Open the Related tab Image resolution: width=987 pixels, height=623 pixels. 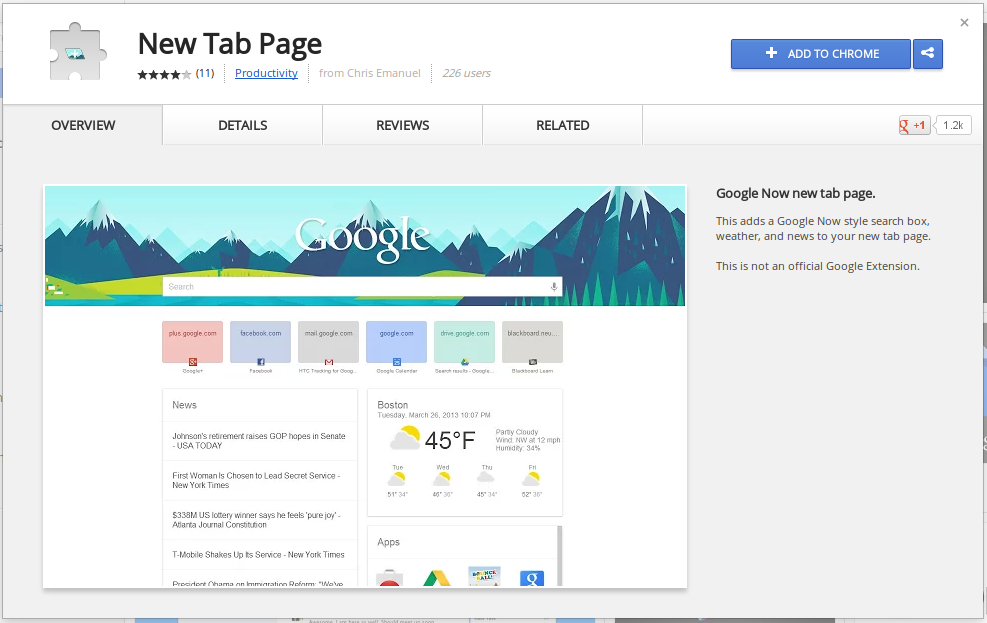[563, 125]
